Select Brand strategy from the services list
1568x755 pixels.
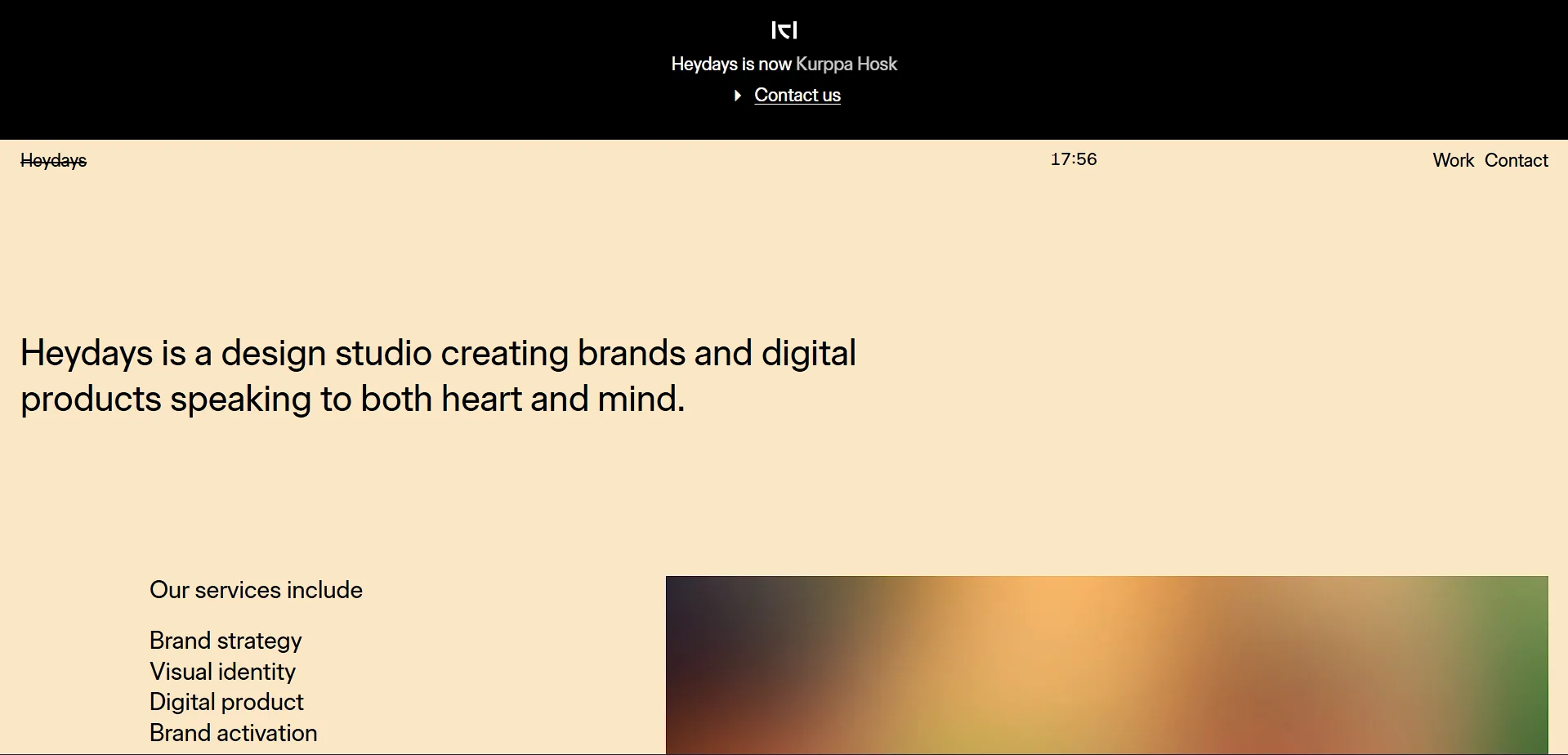(x=226, y=641)
